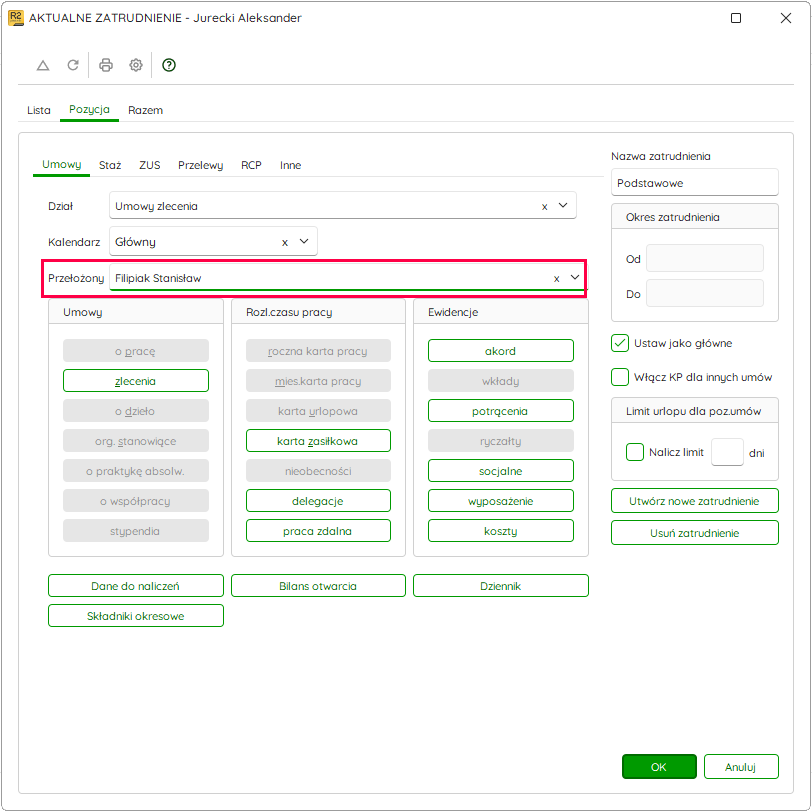
Task: Switch to the Razem tab
Action: (146, 110)
